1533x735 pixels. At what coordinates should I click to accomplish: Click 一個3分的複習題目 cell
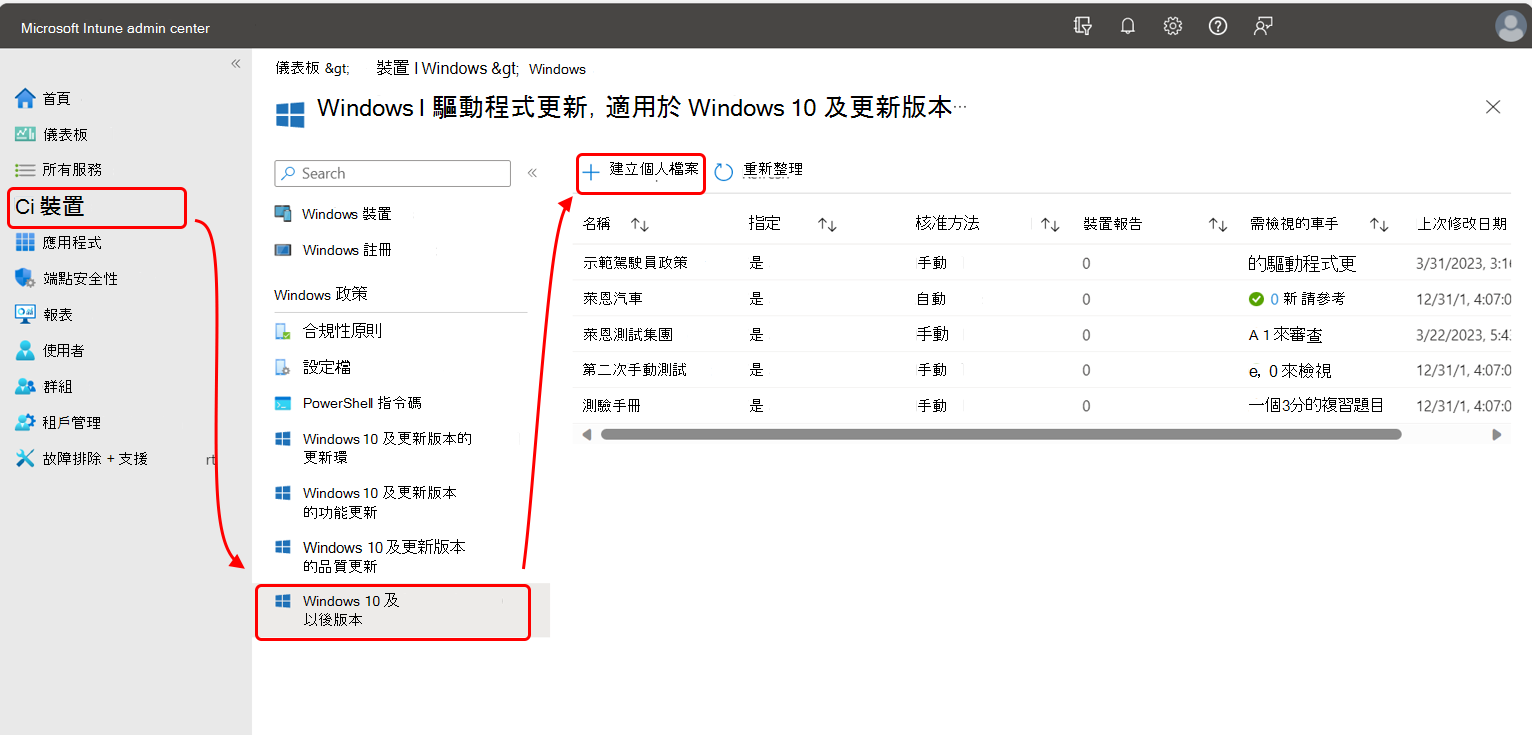[x=1316, y=406]
